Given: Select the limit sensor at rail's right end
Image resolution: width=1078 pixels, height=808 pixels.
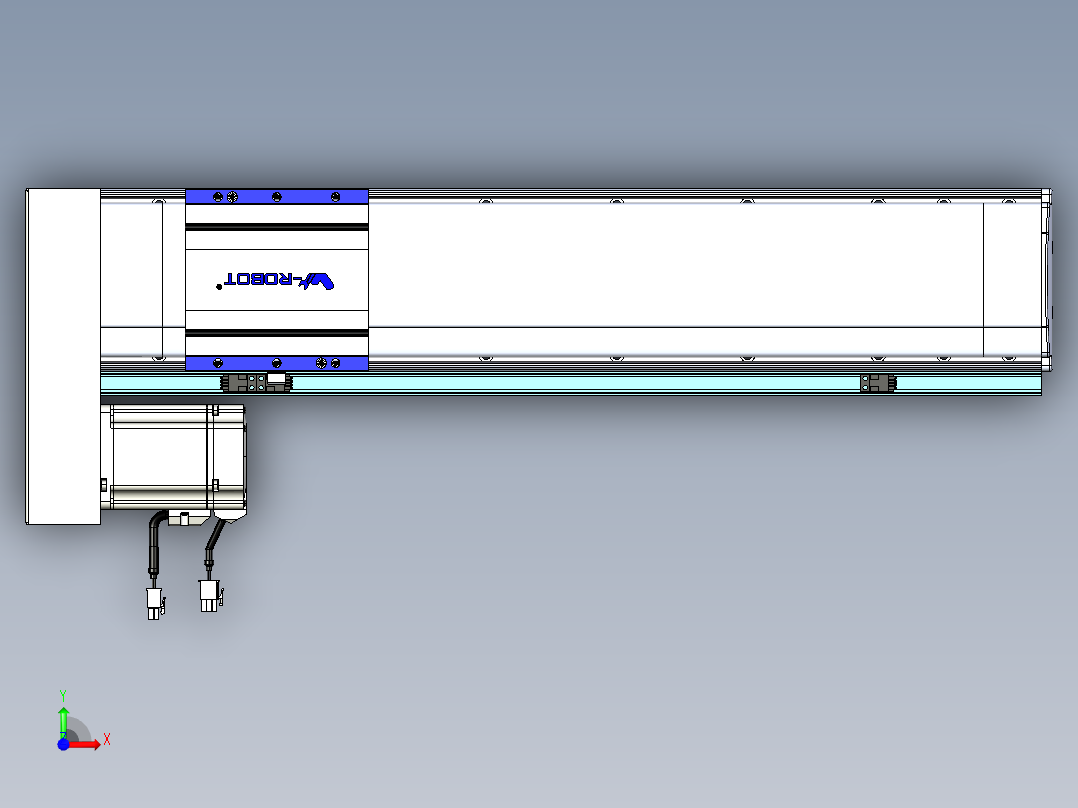Looking at the screenshot, I should [878, 383].
